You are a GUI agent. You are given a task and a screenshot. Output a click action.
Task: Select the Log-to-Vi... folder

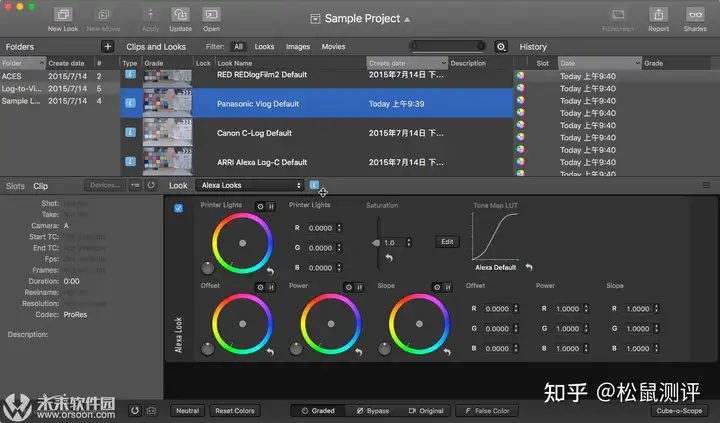pyautogui.click(x=60, y=89)
